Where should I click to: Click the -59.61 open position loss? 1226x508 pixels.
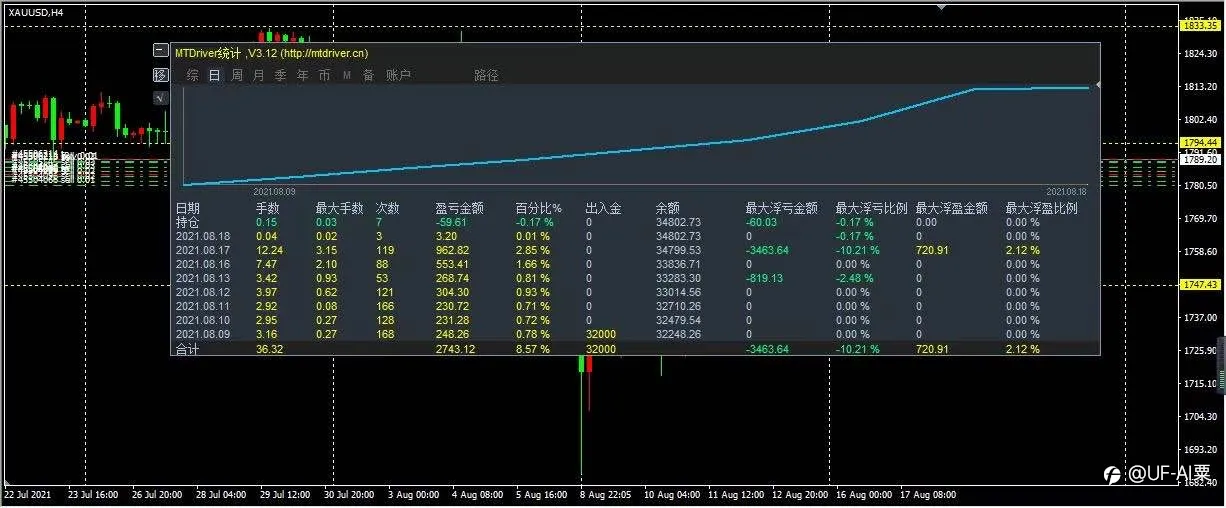[453, 222]
